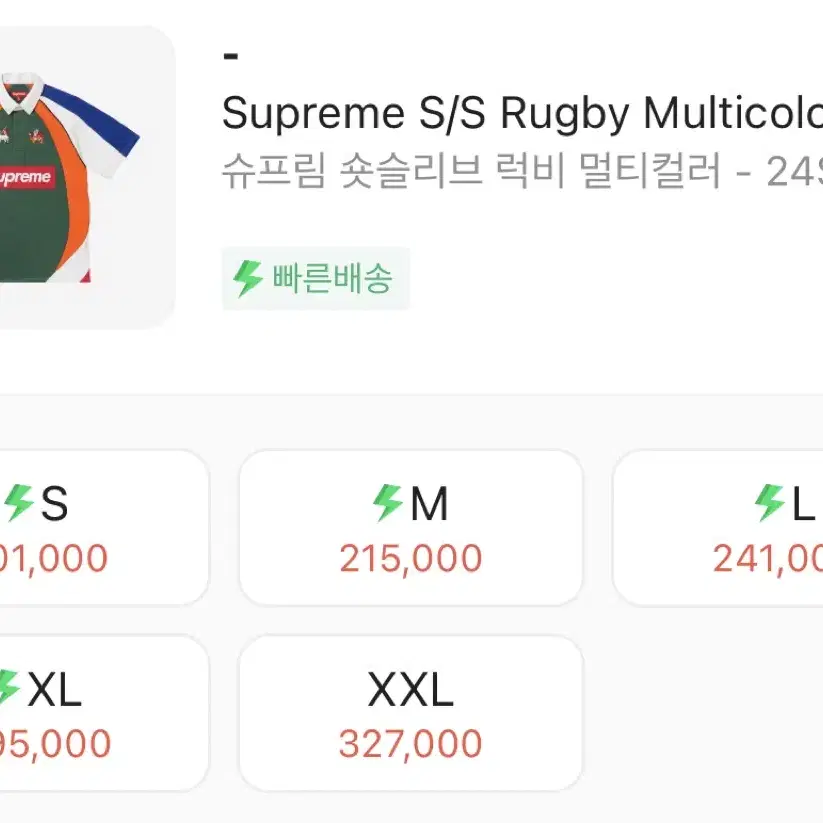Click the S price ending in 01,000
This screenshot has height=823, width=823.
[54, 558]
